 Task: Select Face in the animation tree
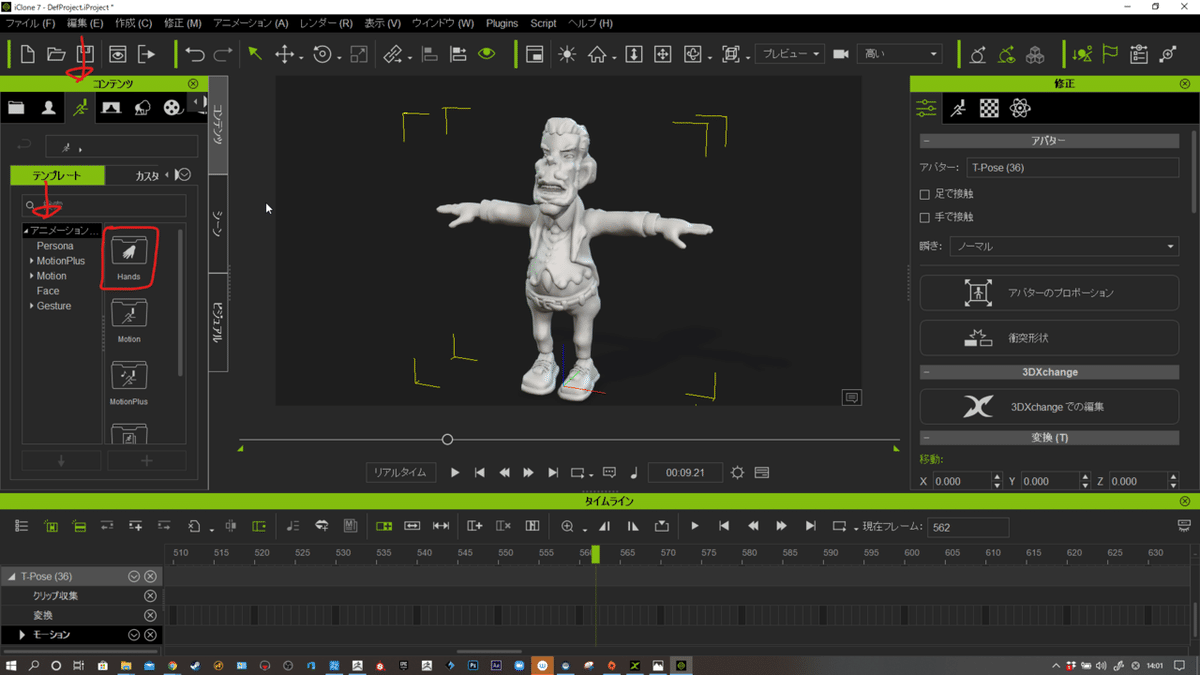[48, 291]
